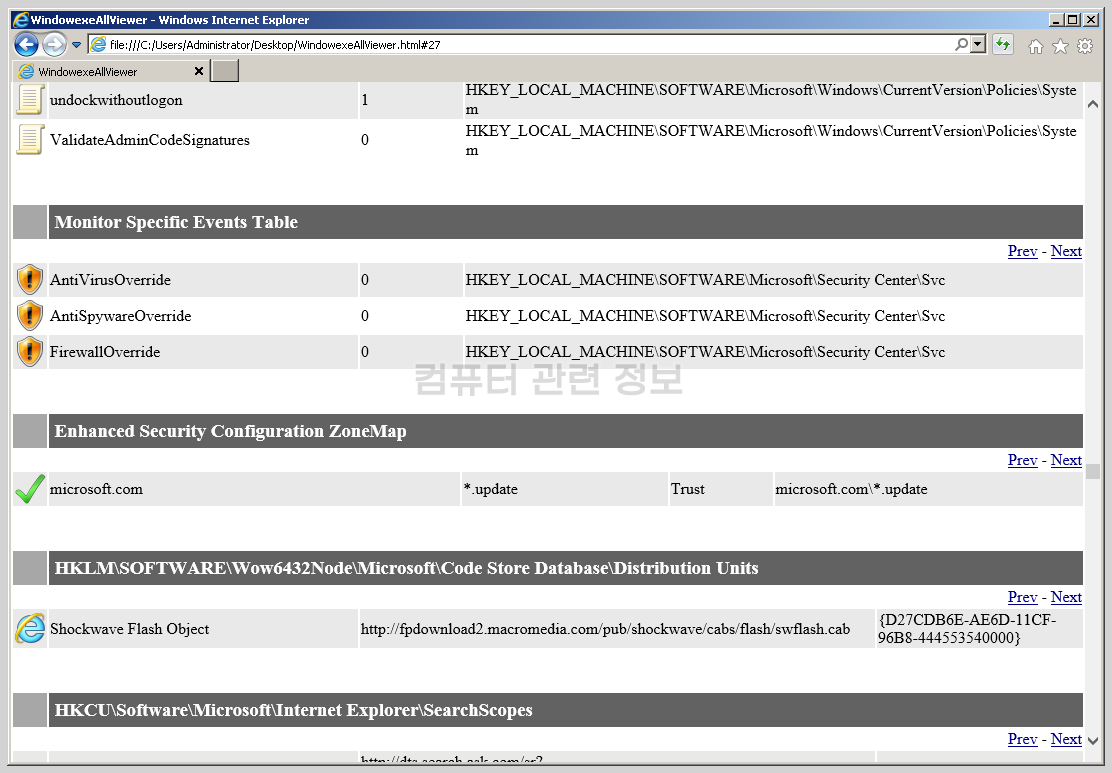Click the page icon in address bar
Viewport: 1112px width, 773px height.
pyautogui.click(x=99, y=45)
